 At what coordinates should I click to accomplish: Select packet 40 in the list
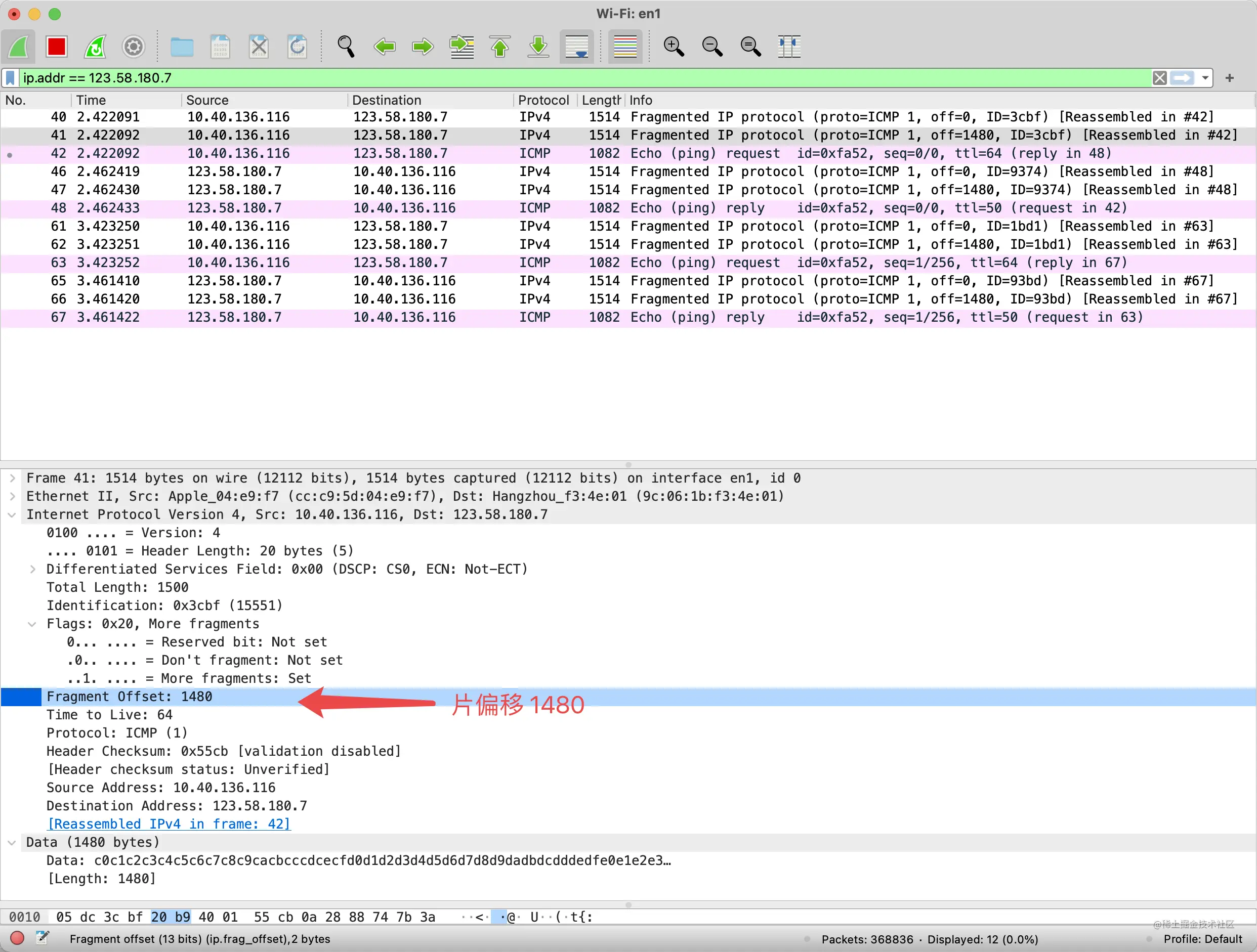pos(628,117)
